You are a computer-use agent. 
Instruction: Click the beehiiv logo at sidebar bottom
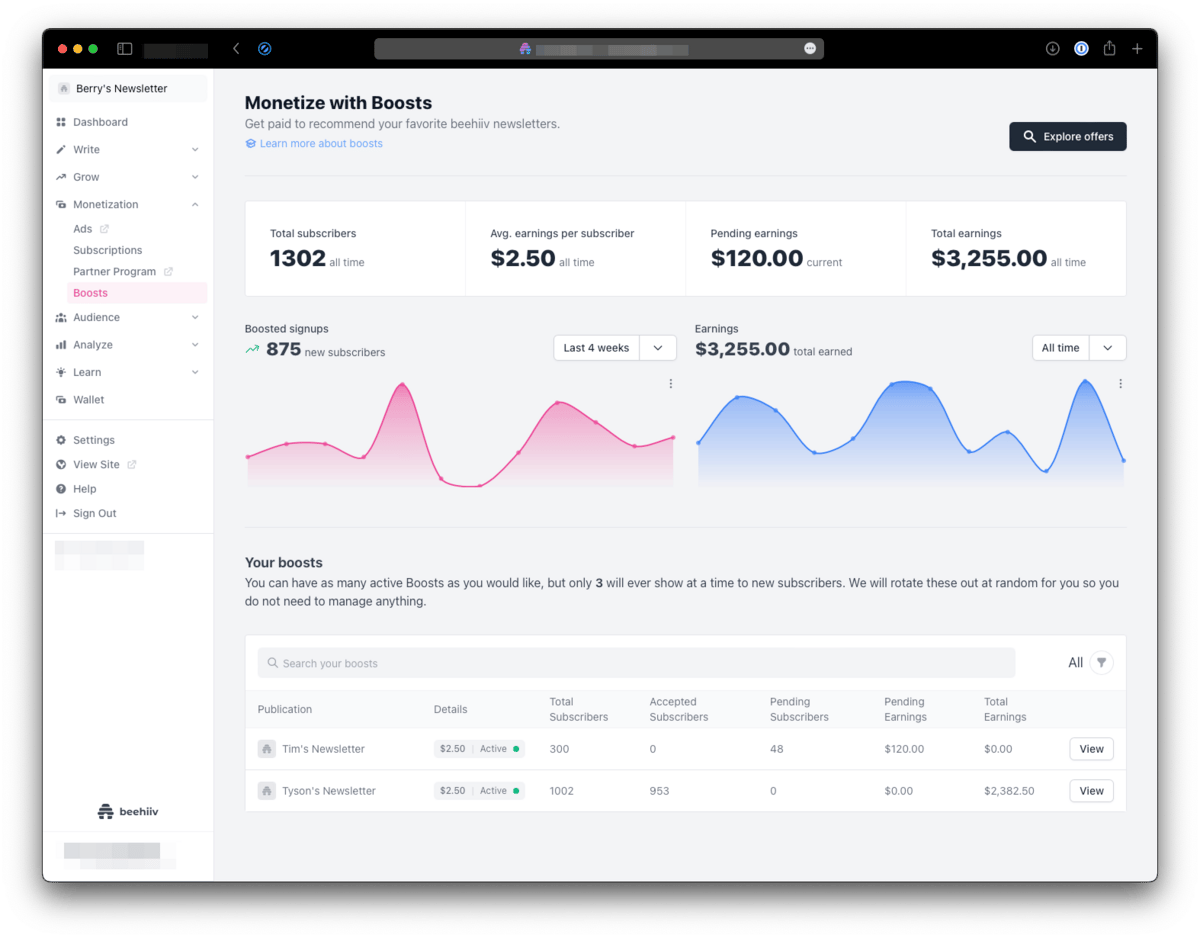(128, 812)
